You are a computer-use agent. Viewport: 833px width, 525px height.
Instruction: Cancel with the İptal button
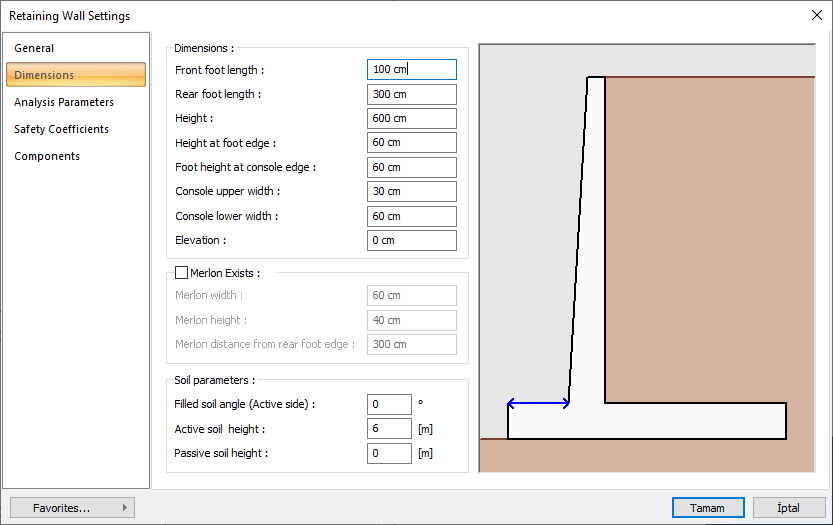click(x=788, y=508)
